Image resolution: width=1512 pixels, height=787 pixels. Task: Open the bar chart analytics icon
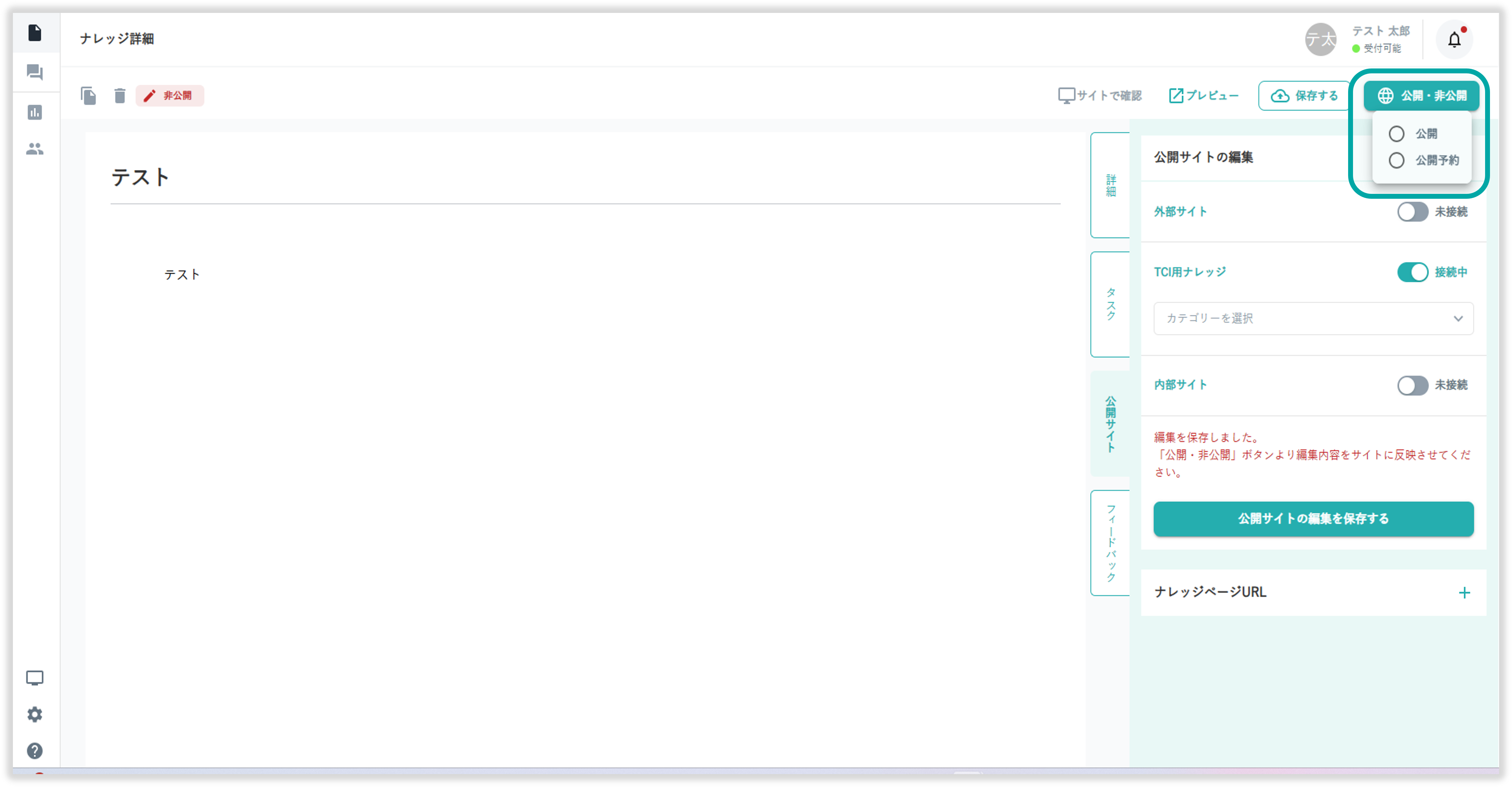pos(35,112)
